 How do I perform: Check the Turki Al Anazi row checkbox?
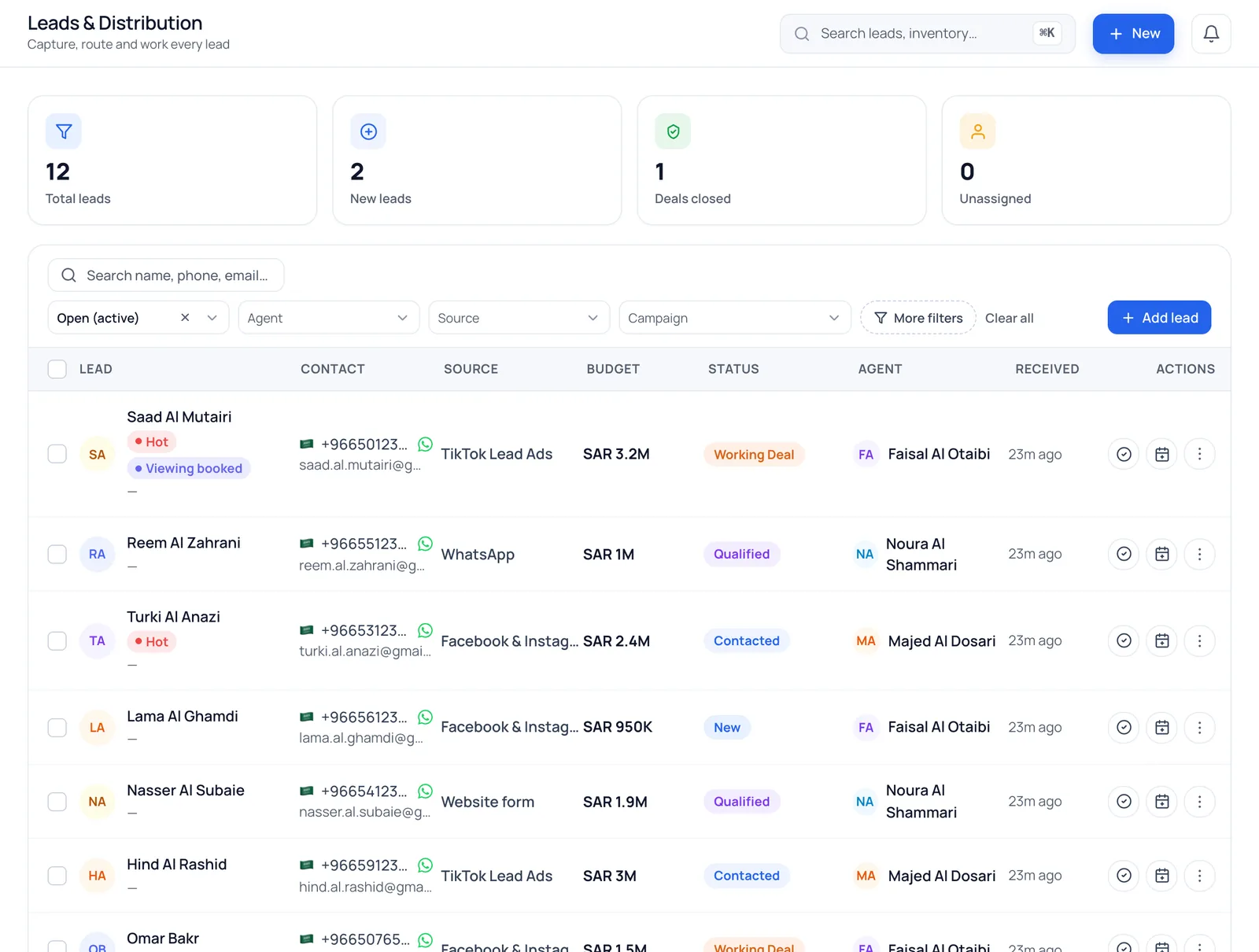coord(57,640)
